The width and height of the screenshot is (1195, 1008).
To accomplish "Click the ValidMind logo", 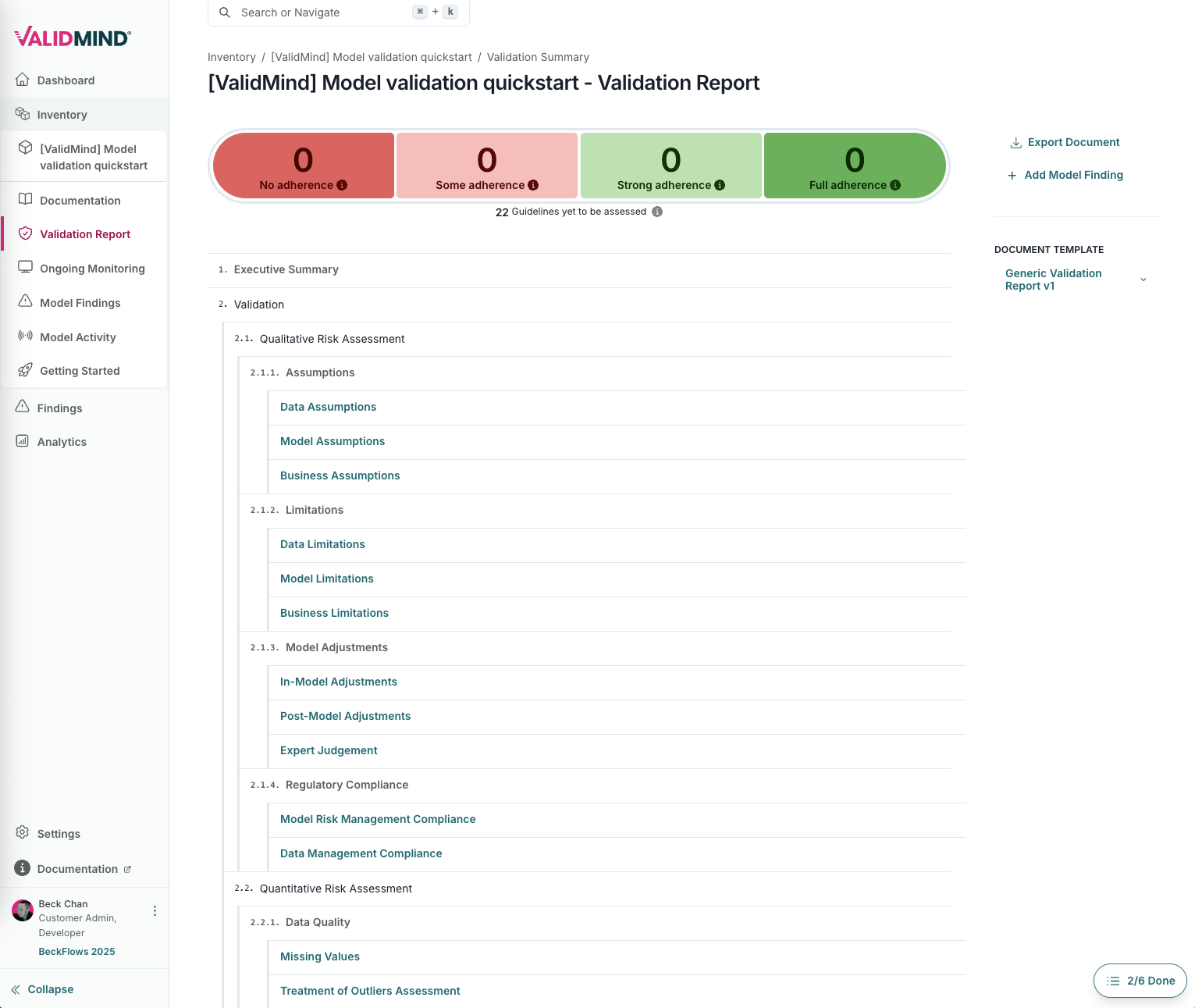I will (x=73, y=37).
